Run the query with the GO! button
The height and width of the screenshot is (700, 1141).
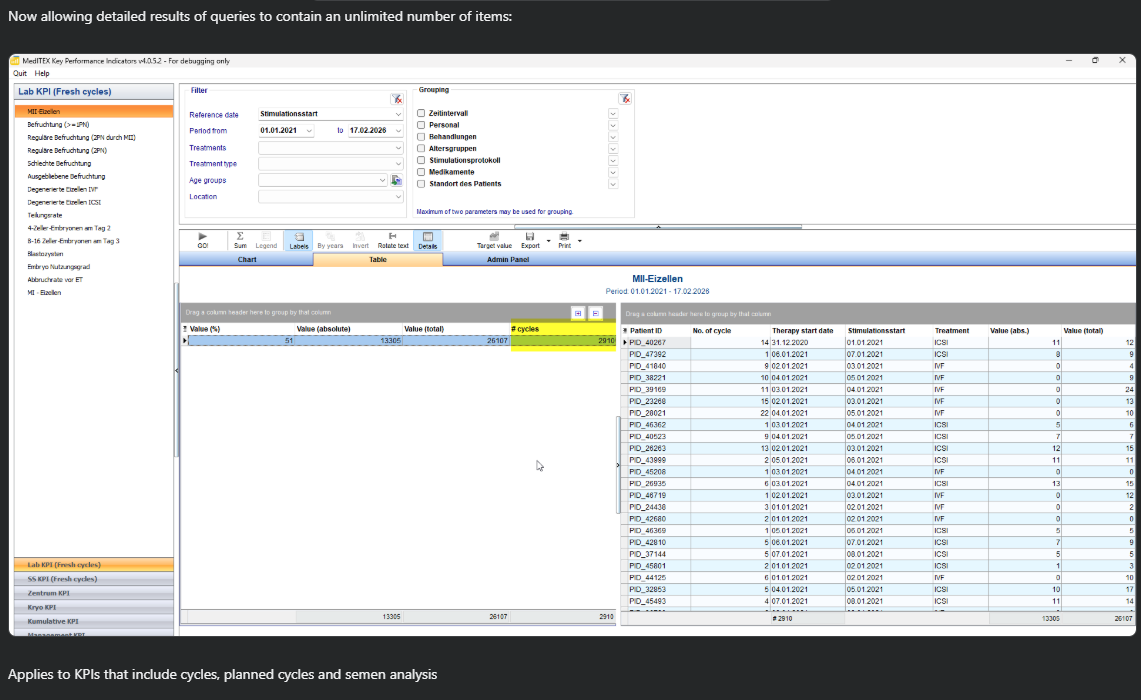click(x=202, y=240)
